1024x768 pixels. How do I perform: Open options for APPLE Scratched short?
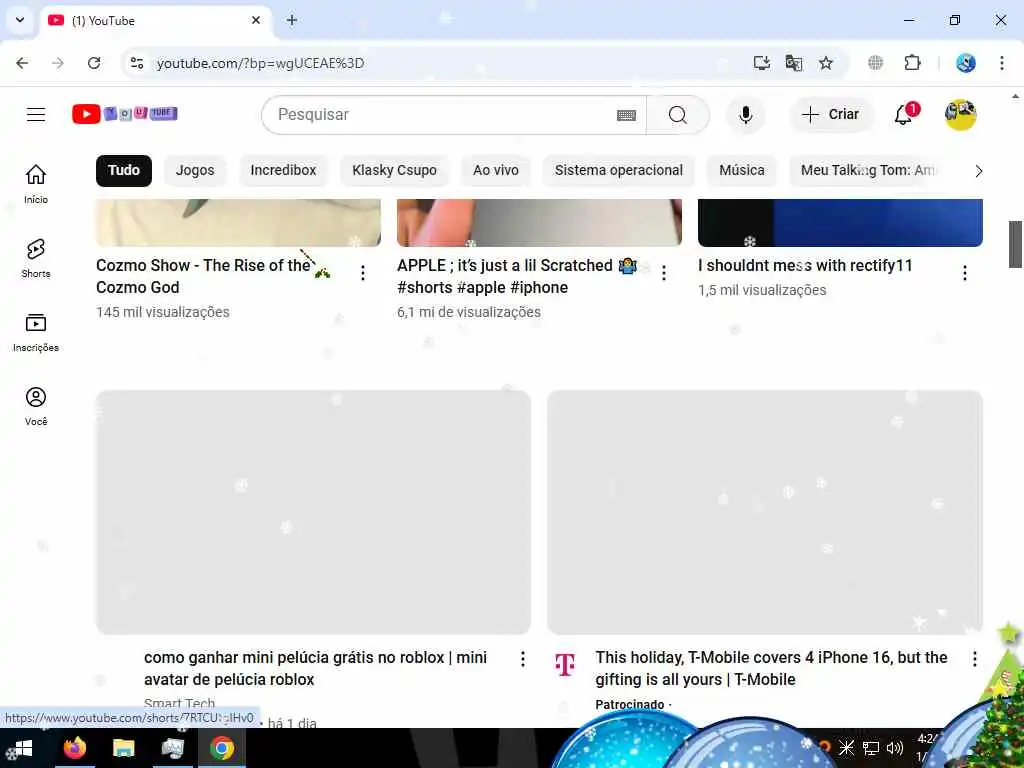pyautogui.click(x=664, y=273)
